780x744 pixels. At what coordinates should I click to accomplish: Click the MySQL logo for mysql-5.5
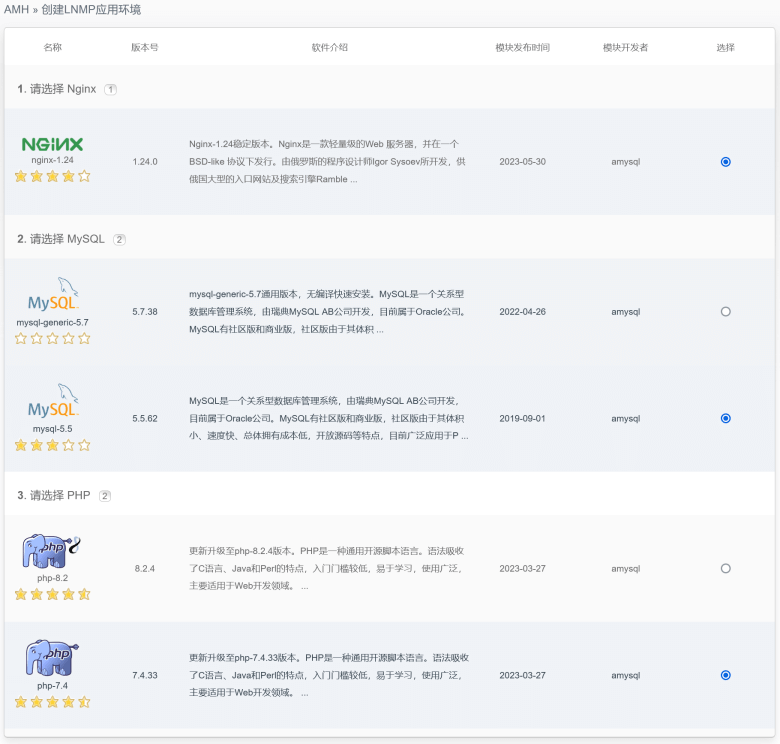tap(53, 400)
